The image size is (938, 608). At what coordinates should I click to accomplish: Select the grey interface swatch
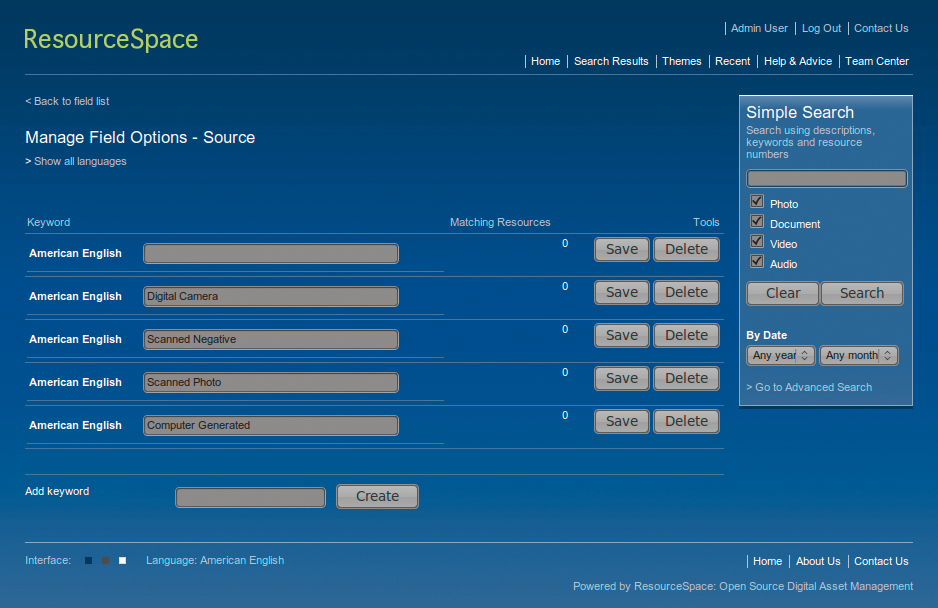tap(105, 561)
